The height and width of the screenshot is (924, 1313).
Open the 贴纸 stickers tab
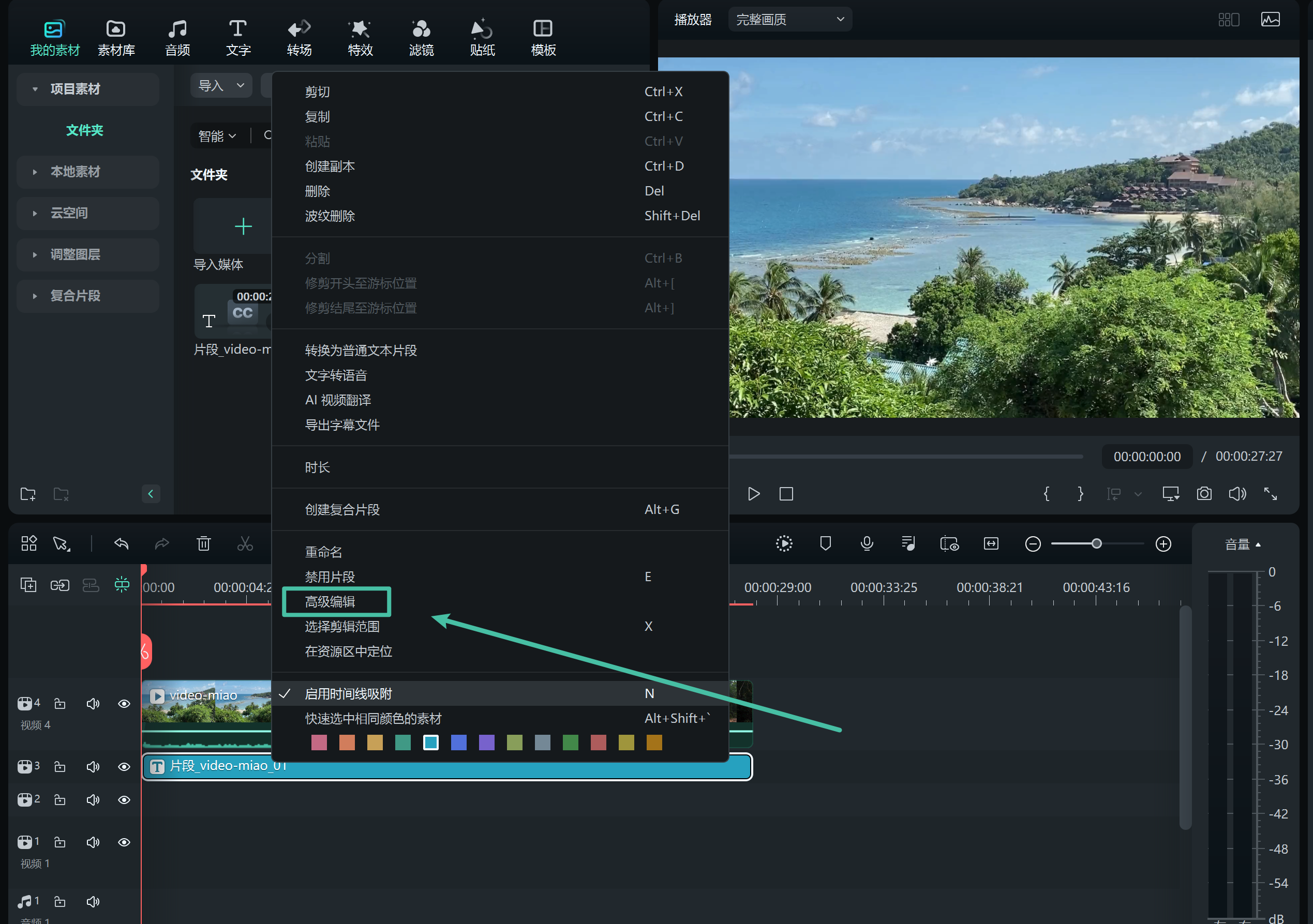482,38
